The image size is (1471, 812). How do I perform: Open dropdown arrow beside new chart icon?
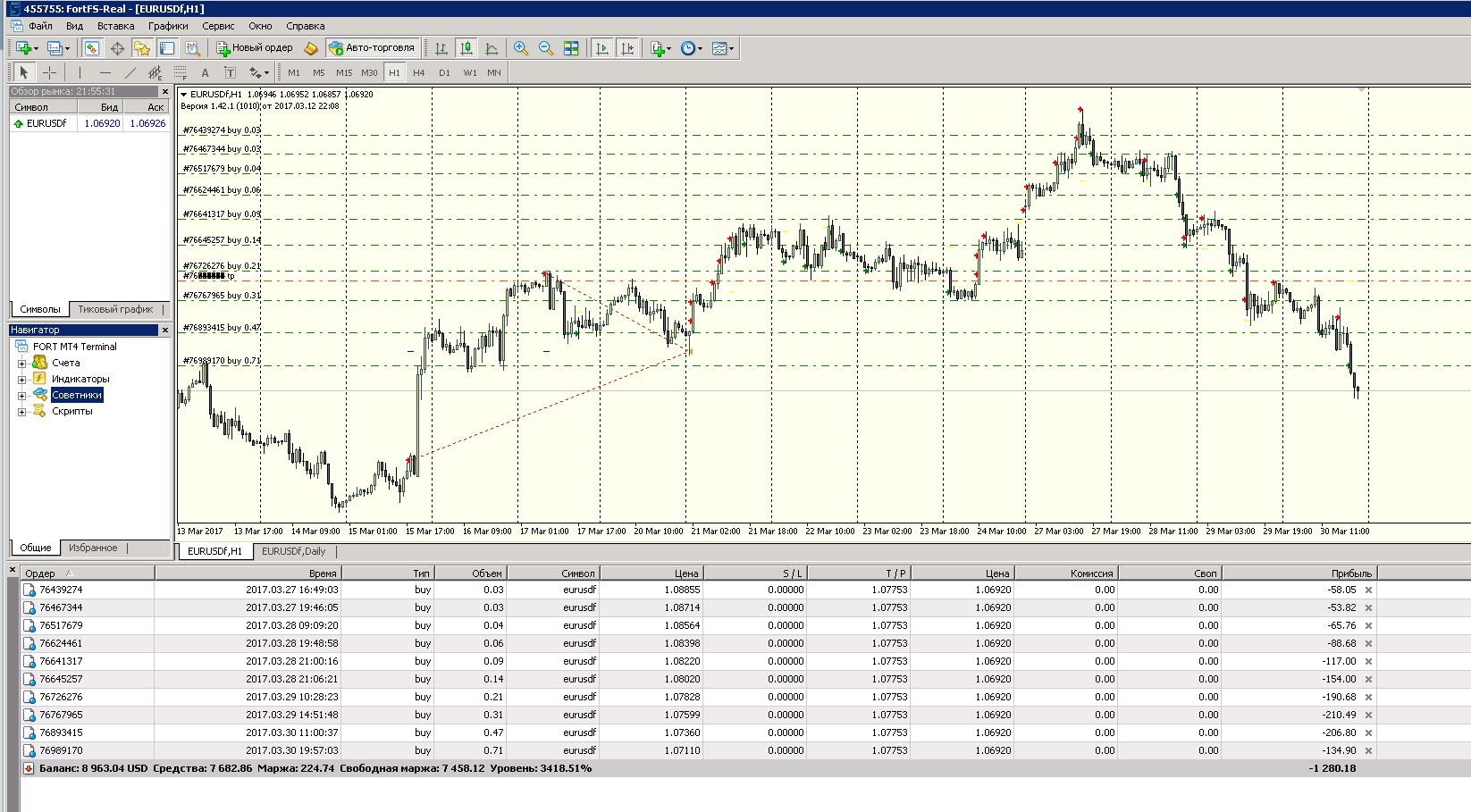pos(36,48)
